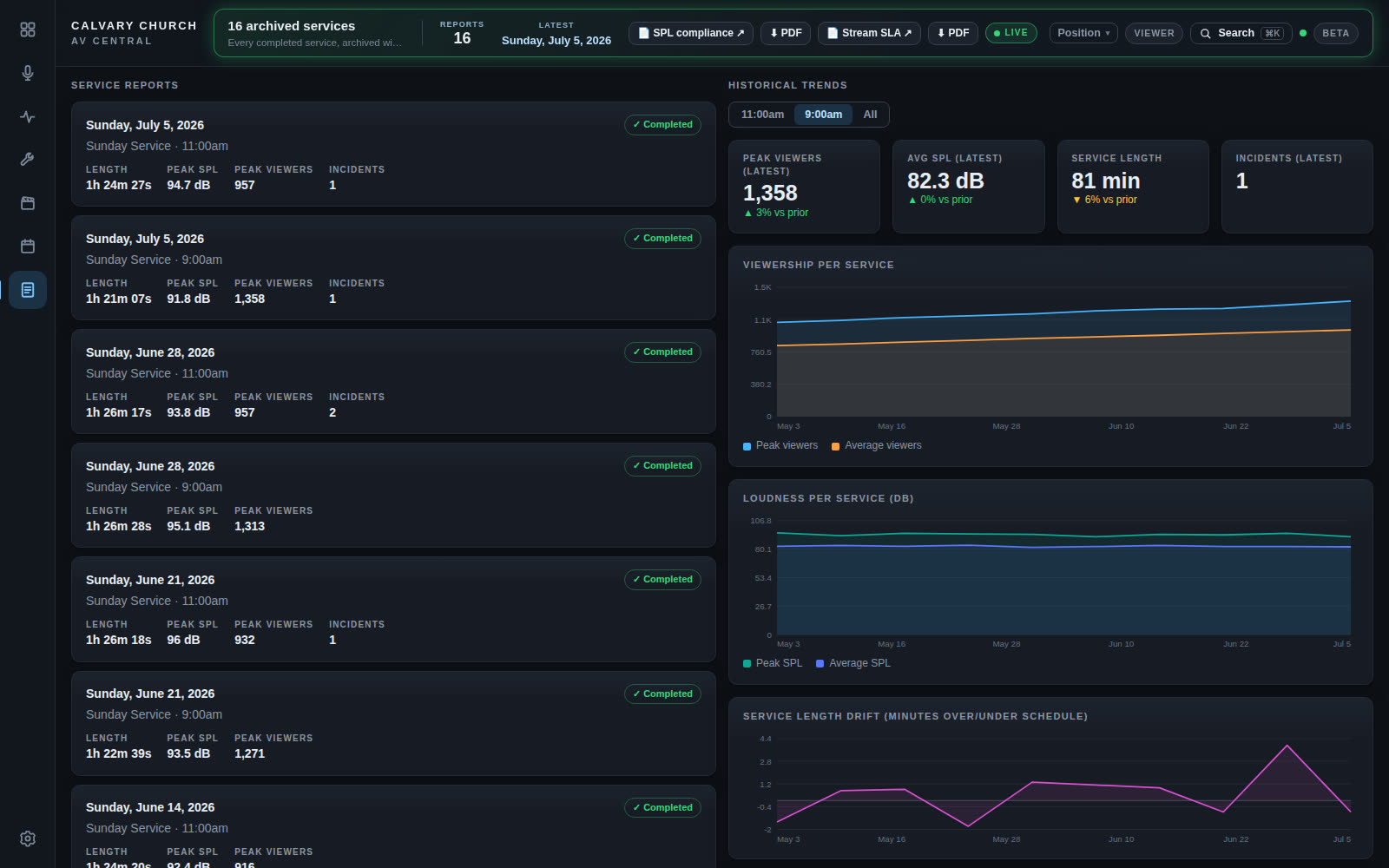Open the activity pulse monitor icon
Image resolution: width=1389 pixels, height=868 pixels.
28,116
